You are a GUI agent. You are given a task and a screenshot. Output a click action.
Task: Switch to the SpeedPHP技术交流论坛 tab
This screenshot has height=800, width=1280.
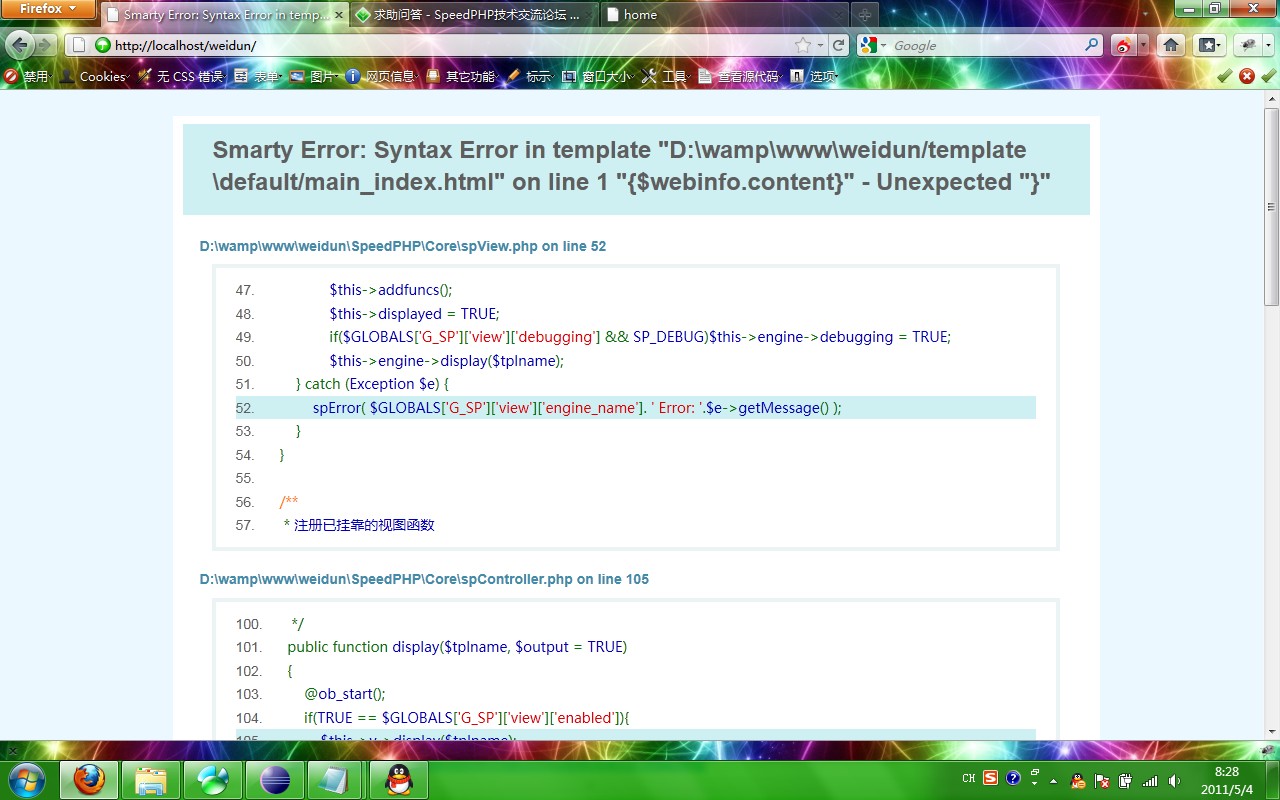coord(475,15)
